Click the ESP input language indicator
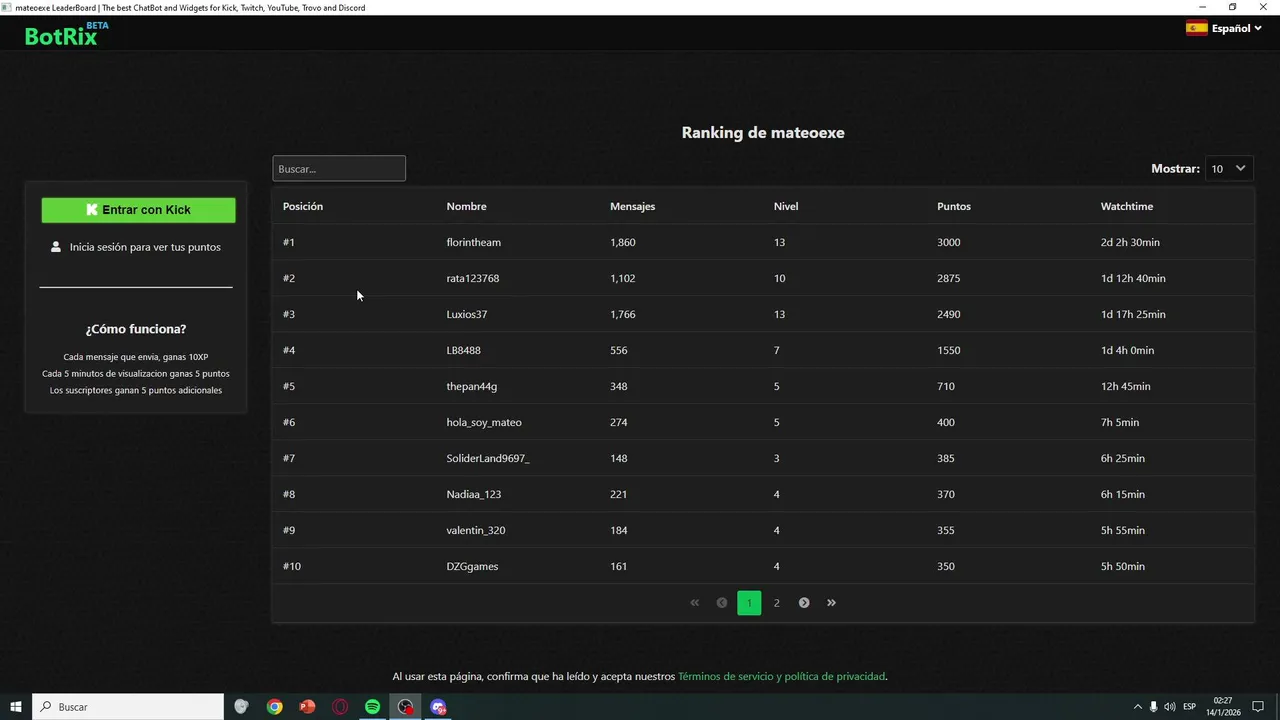1280x720 pixels. (1190, 707)
